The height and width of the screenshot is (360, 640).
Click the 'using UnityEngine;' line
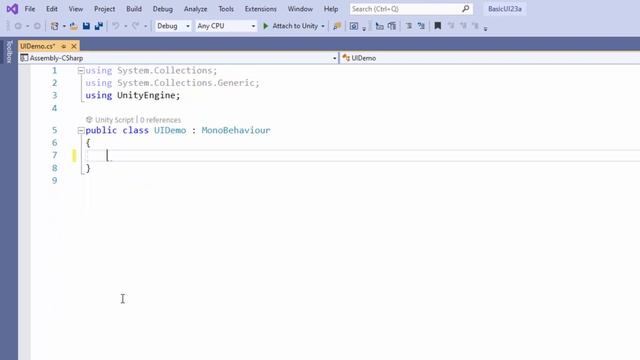tap(133, 95)
